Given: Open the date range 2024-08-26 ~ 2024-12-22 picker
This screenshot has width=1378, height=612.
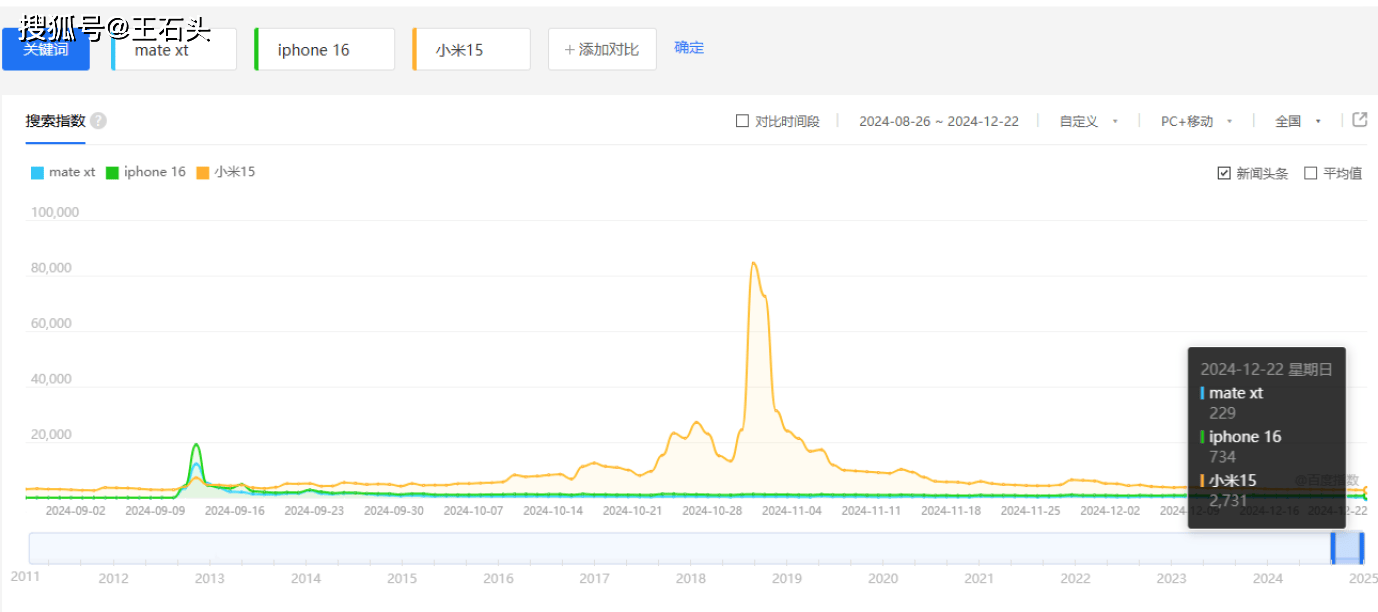Looking at the screenshot, I should [939, 121].
